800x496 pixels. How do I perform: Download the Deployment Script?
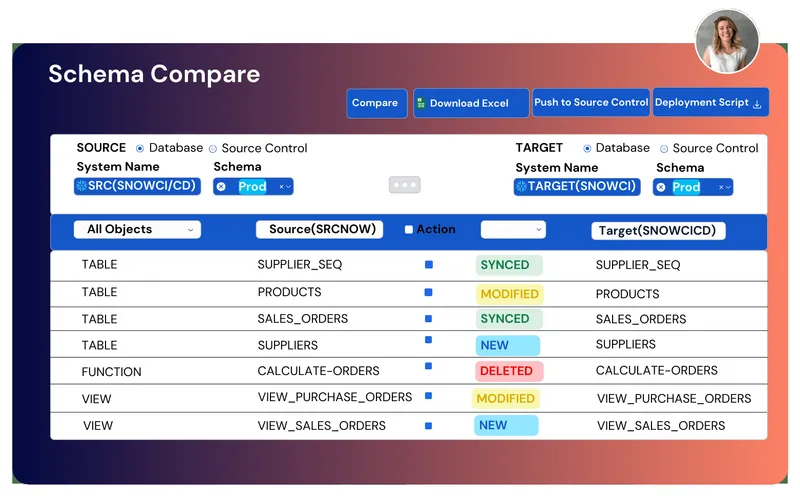tap(711, 103)
